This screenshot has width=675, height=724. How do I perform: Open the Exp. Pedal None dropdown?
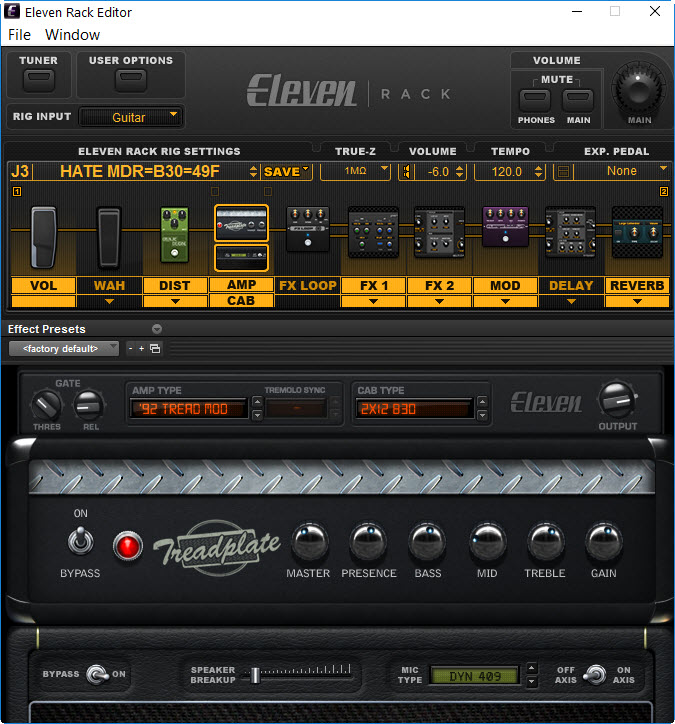(622, 171)
